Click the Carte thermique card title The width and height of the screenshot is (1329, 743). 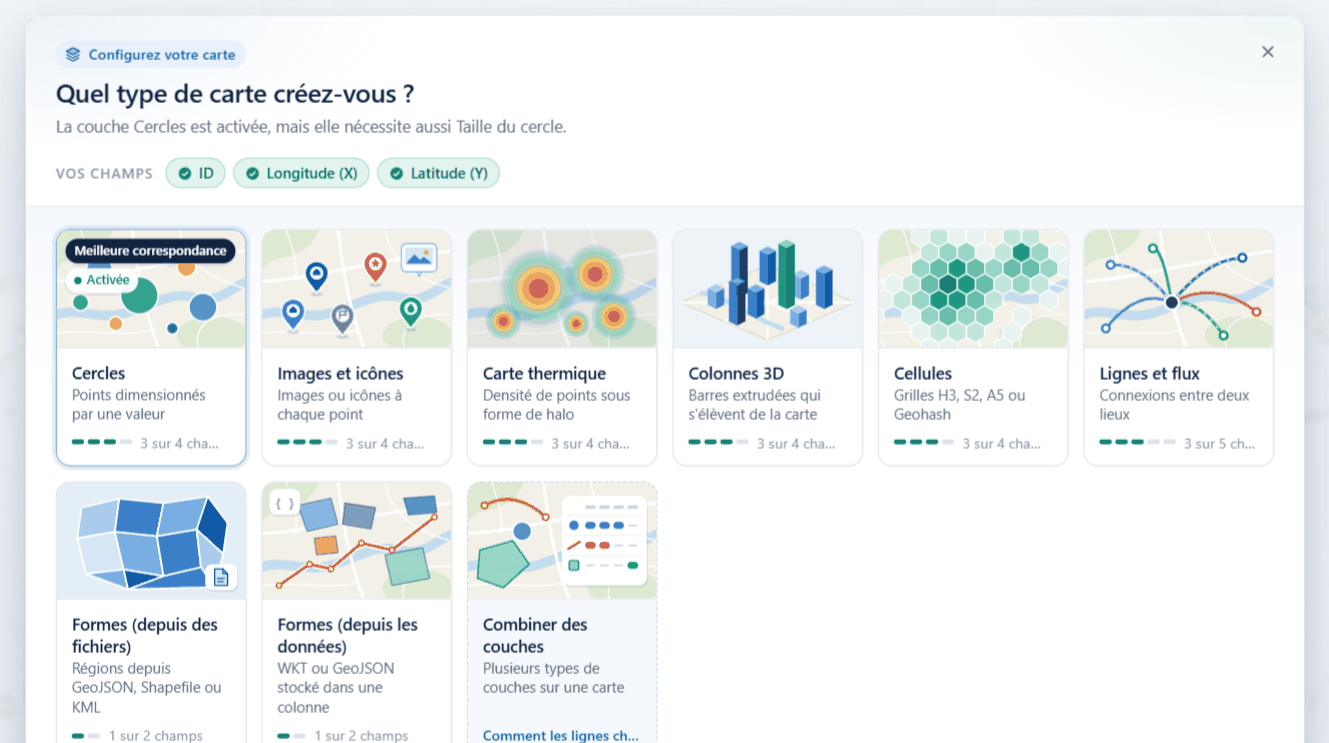click(544, 374)
